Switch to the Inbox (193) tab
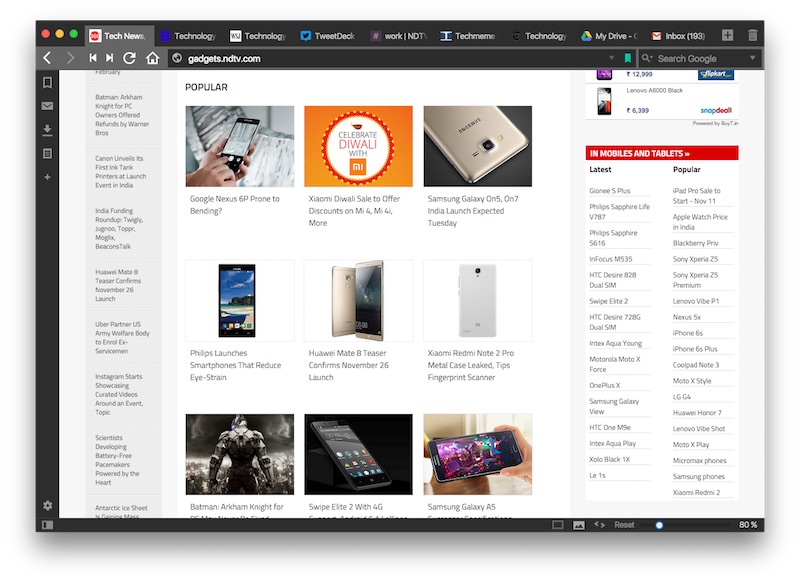The image size is (800, 583). (x=679, y=36)
